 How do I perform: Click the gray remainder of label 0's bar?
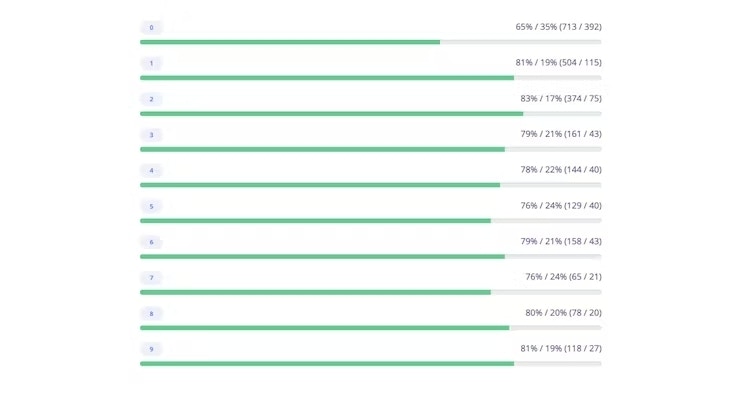coord(521,42)
